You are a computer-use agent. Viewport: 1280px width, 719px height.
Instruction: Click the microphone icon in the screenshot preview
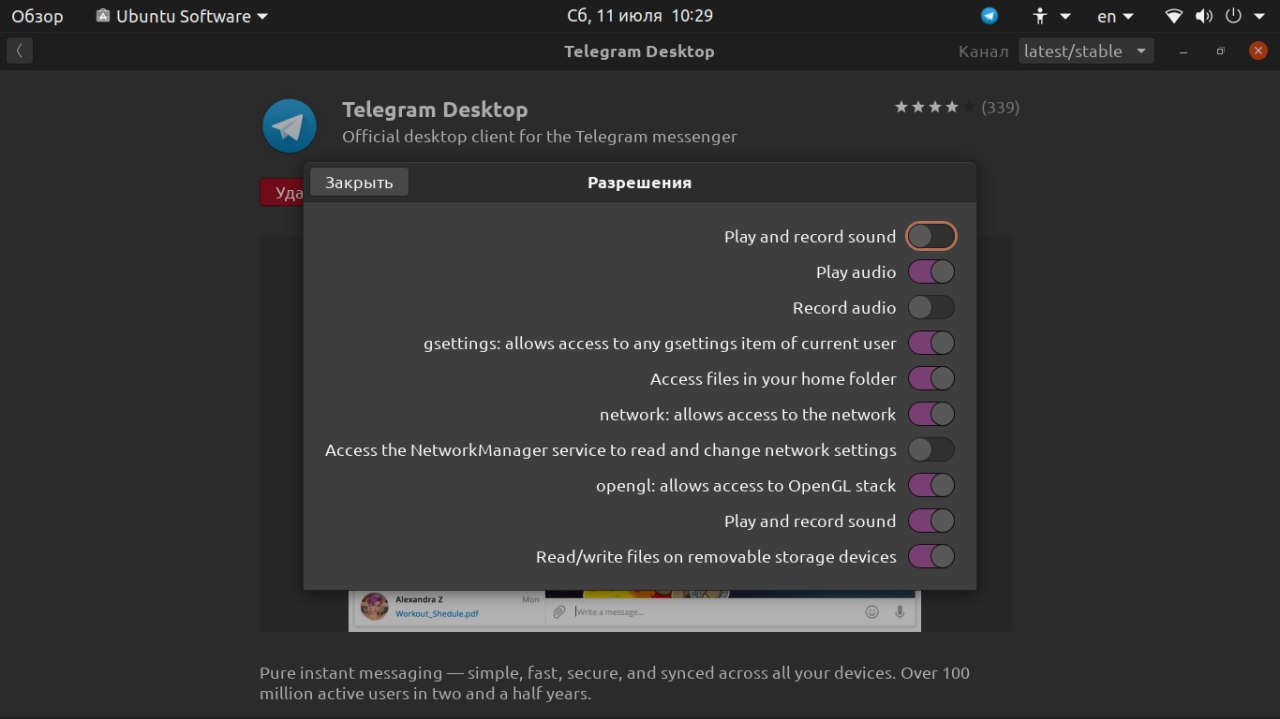pos(900,611)
